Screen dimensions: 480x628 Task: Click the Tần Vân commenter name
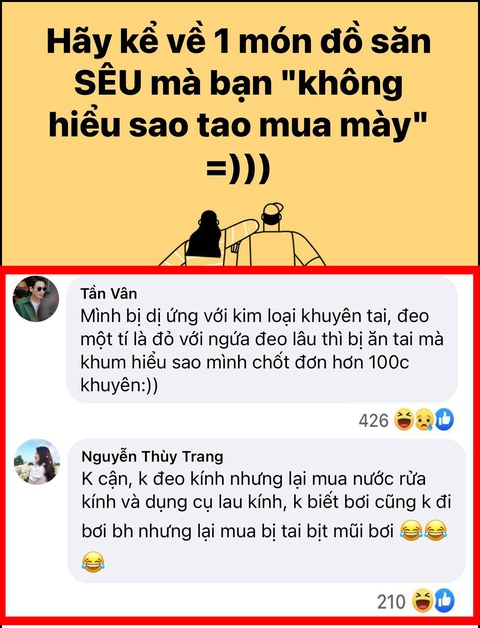(109, 294)
